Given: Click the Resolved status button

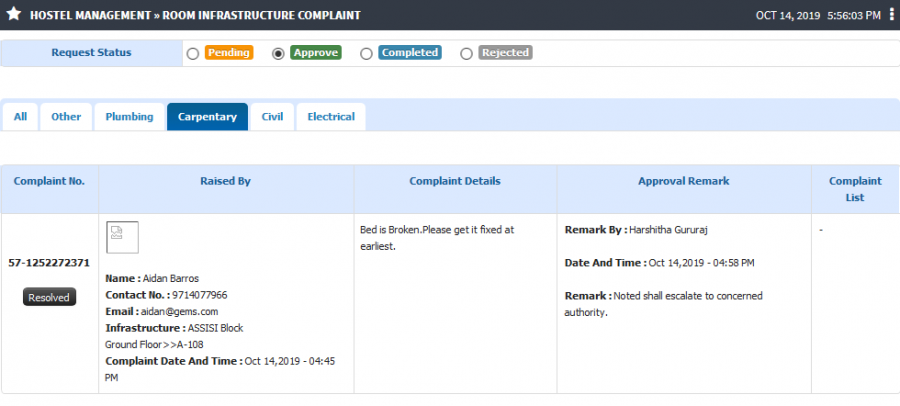Looking at the screenshot, I should point(49,297).
